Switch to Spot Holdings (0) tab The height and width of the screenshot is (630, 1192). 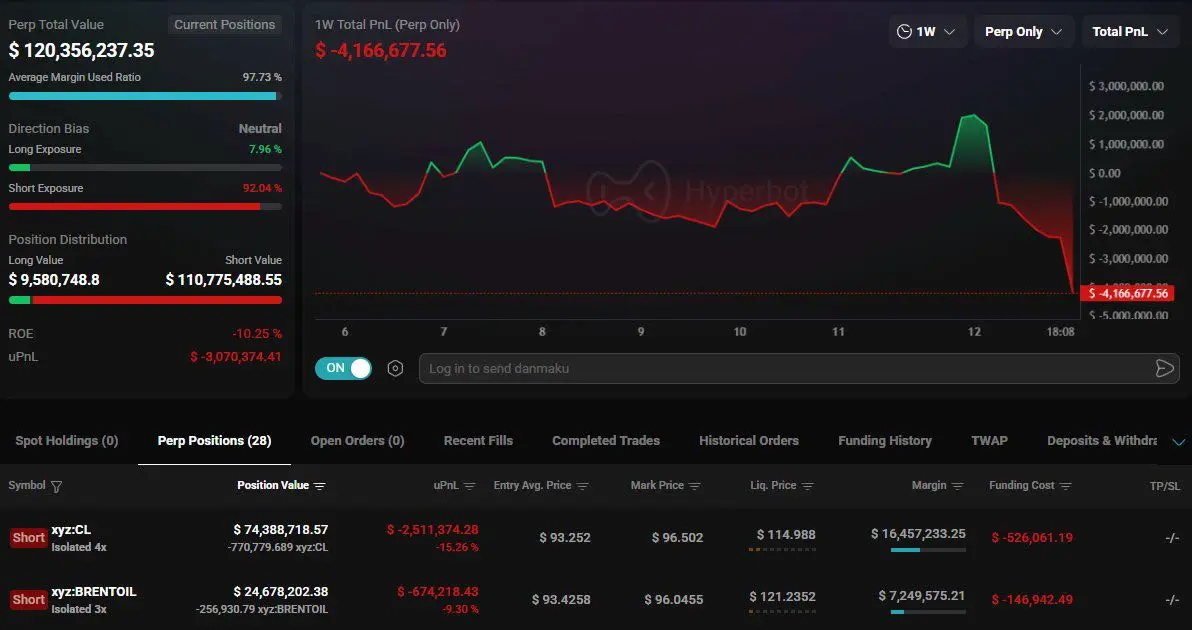[x=67, y=441]
